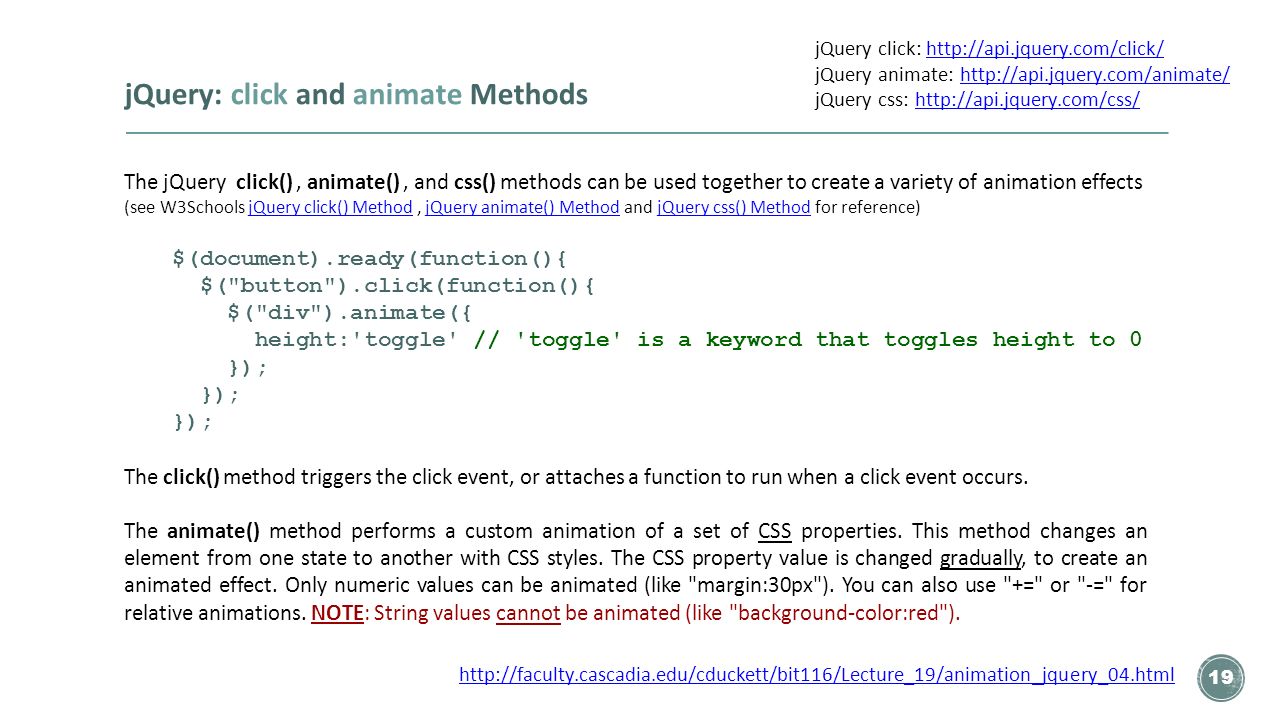Open the api.jquery.com/css/ link
Viewport: 1280px width, 720px height.
(x=1027, y=100)
